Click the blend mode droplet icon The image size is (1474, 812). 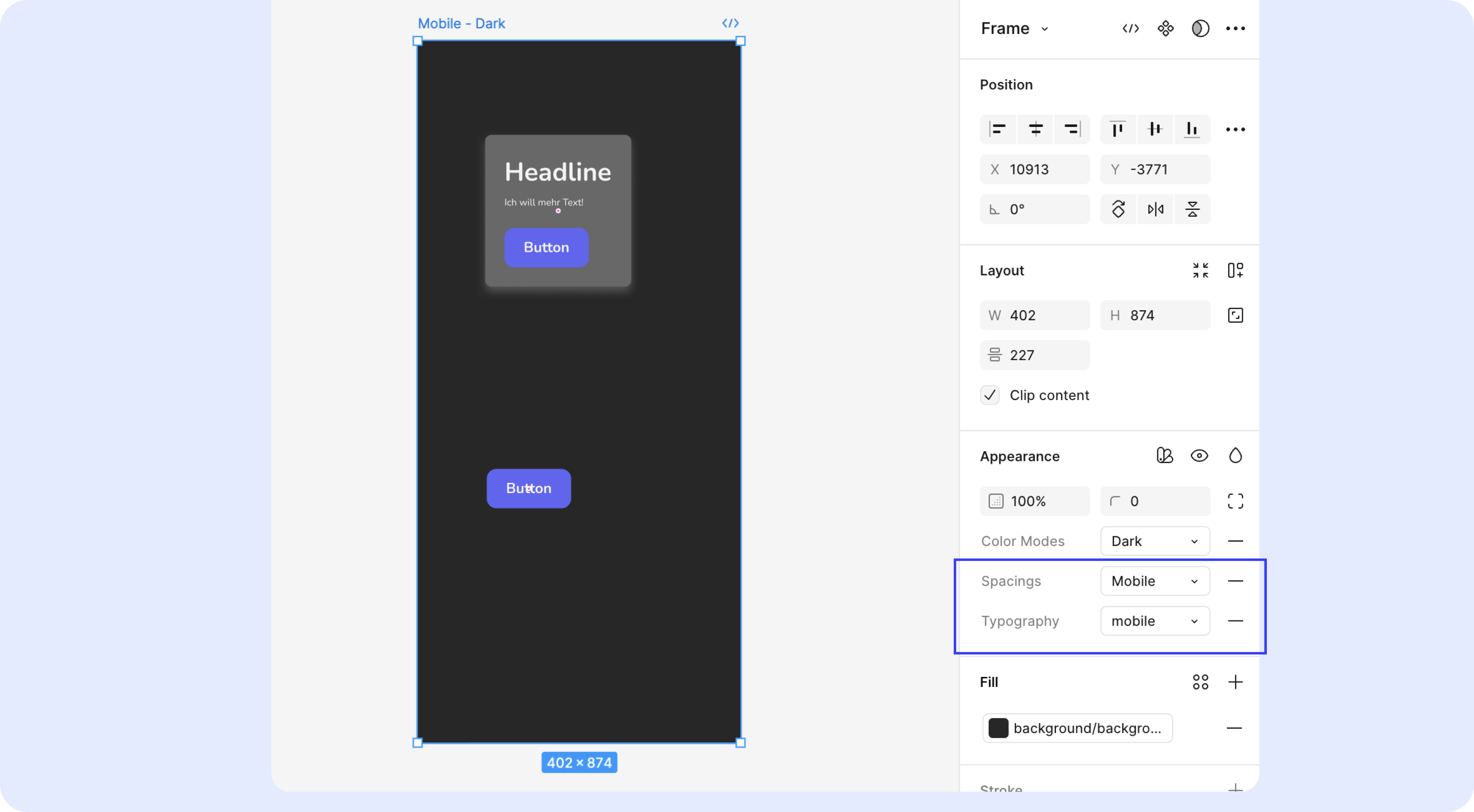1235,456
